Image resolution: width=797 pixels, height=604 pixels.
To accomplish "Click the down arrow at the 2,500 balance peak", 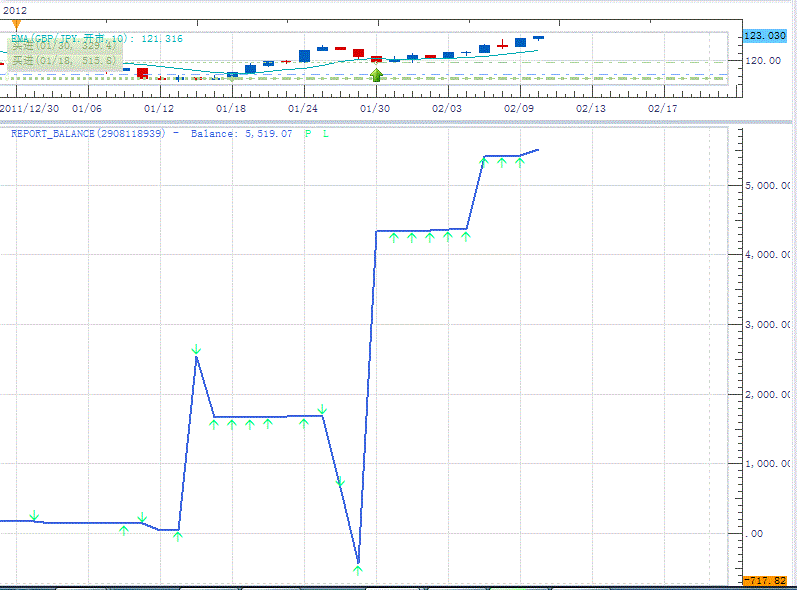I will pos(196,349).
